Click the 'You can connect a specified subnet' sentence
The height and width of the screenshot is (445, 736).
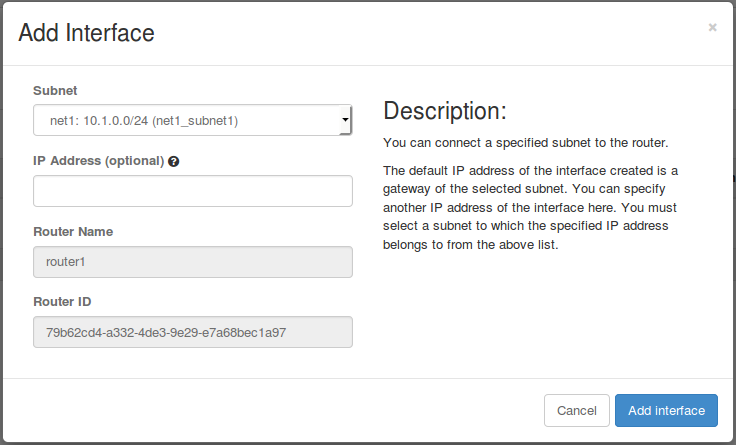(525, 142)
